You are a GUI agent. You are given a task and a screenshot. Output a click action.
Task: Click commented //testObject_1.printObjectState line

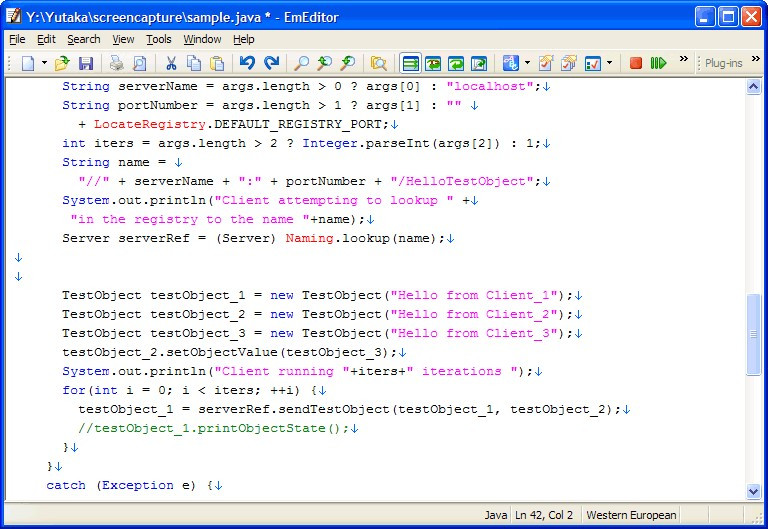click(214, 429)
